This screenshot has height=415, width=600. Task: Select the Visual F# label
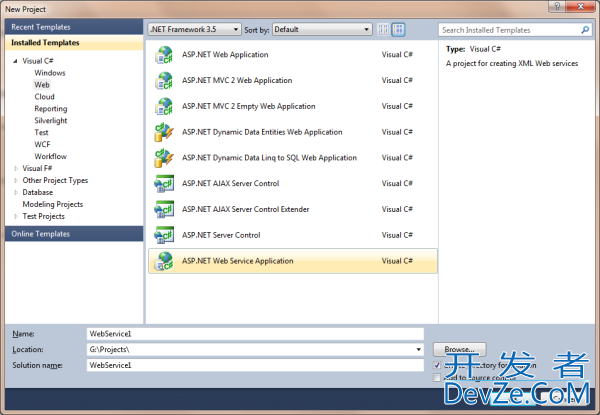[x=37, y=168]
